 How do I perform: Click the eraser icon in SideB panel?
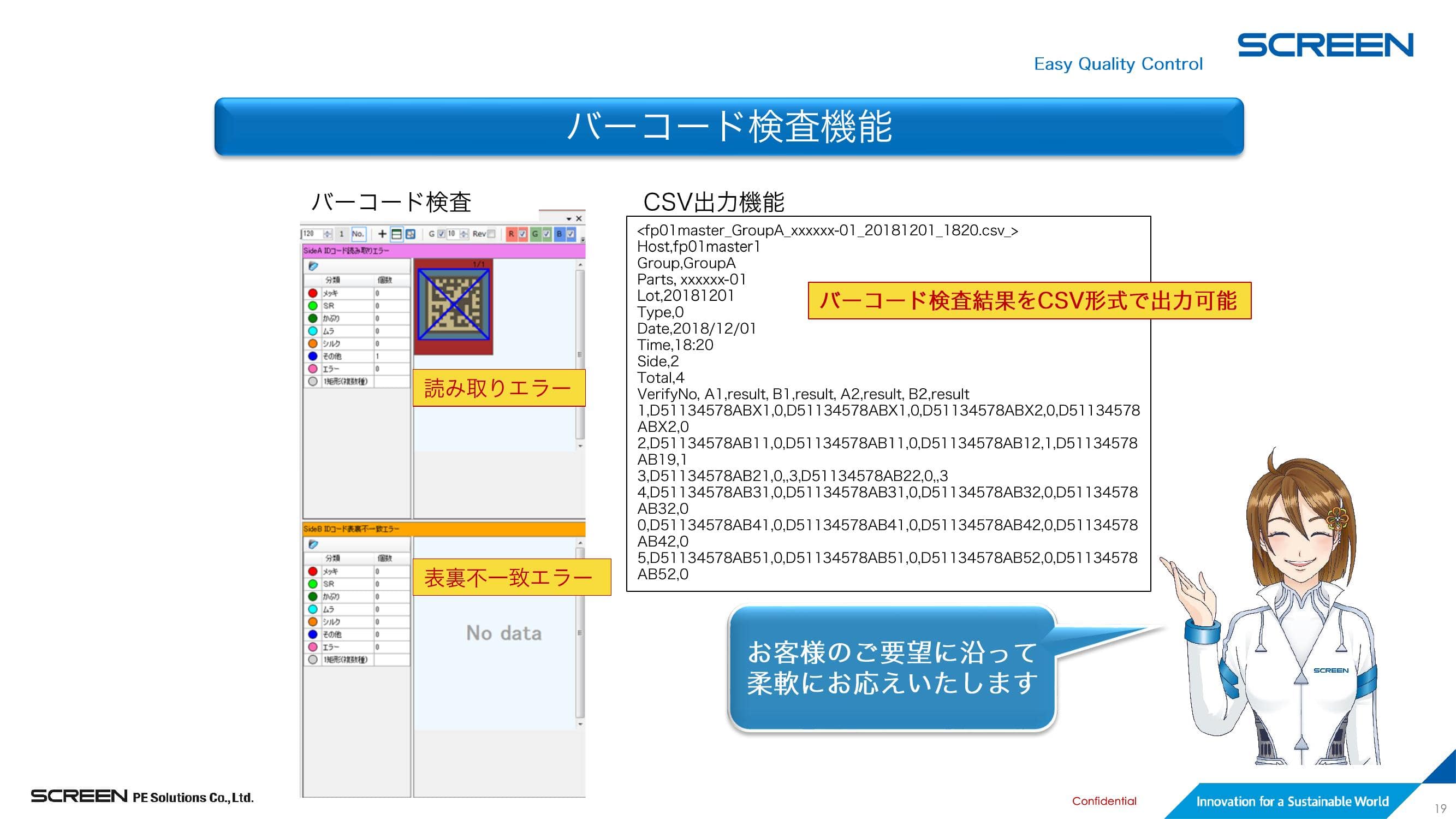[x=313, y=544]
